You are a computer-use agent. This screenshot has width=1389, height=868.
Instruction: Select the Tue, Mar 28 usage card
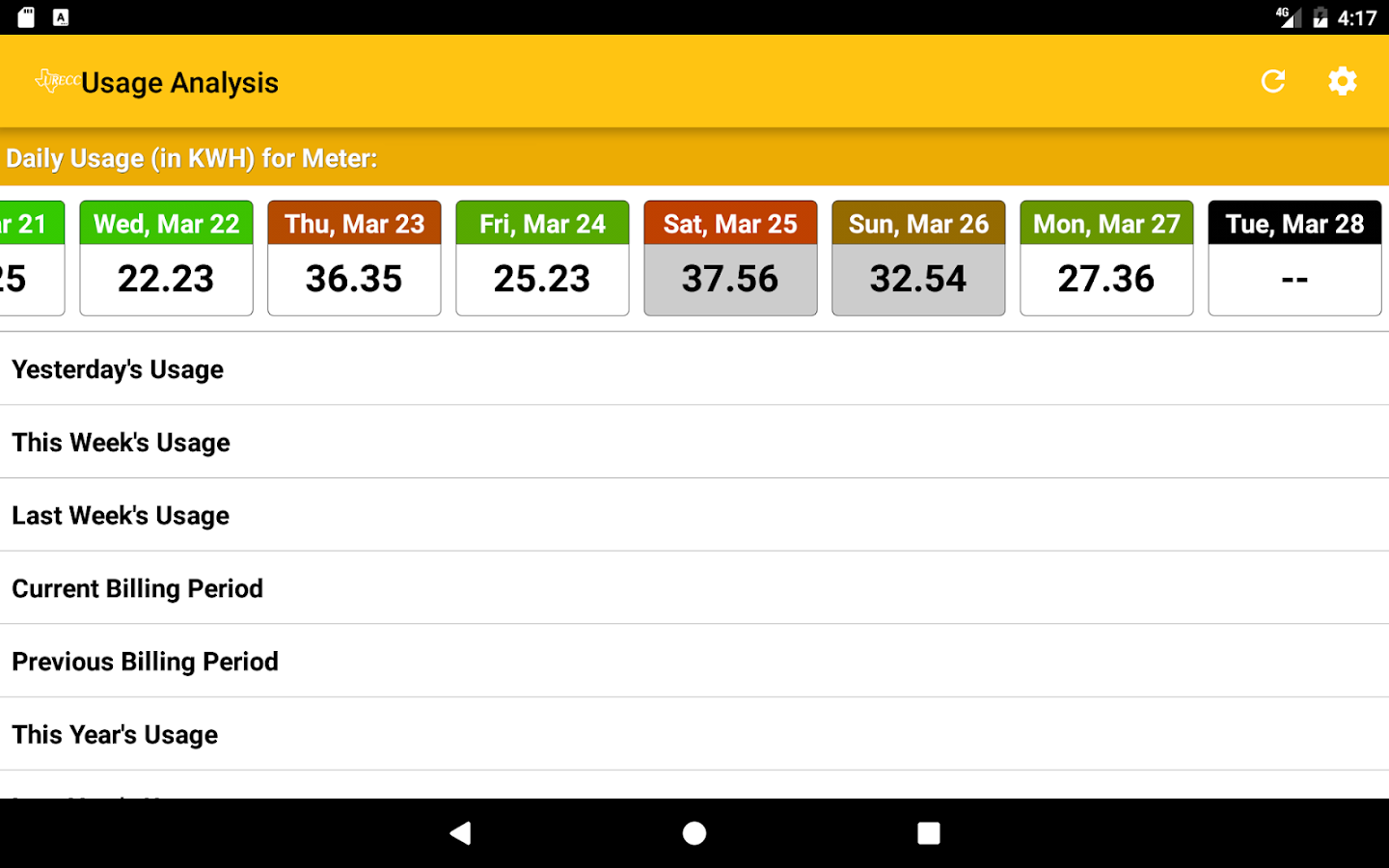(x=1294, y=258)
